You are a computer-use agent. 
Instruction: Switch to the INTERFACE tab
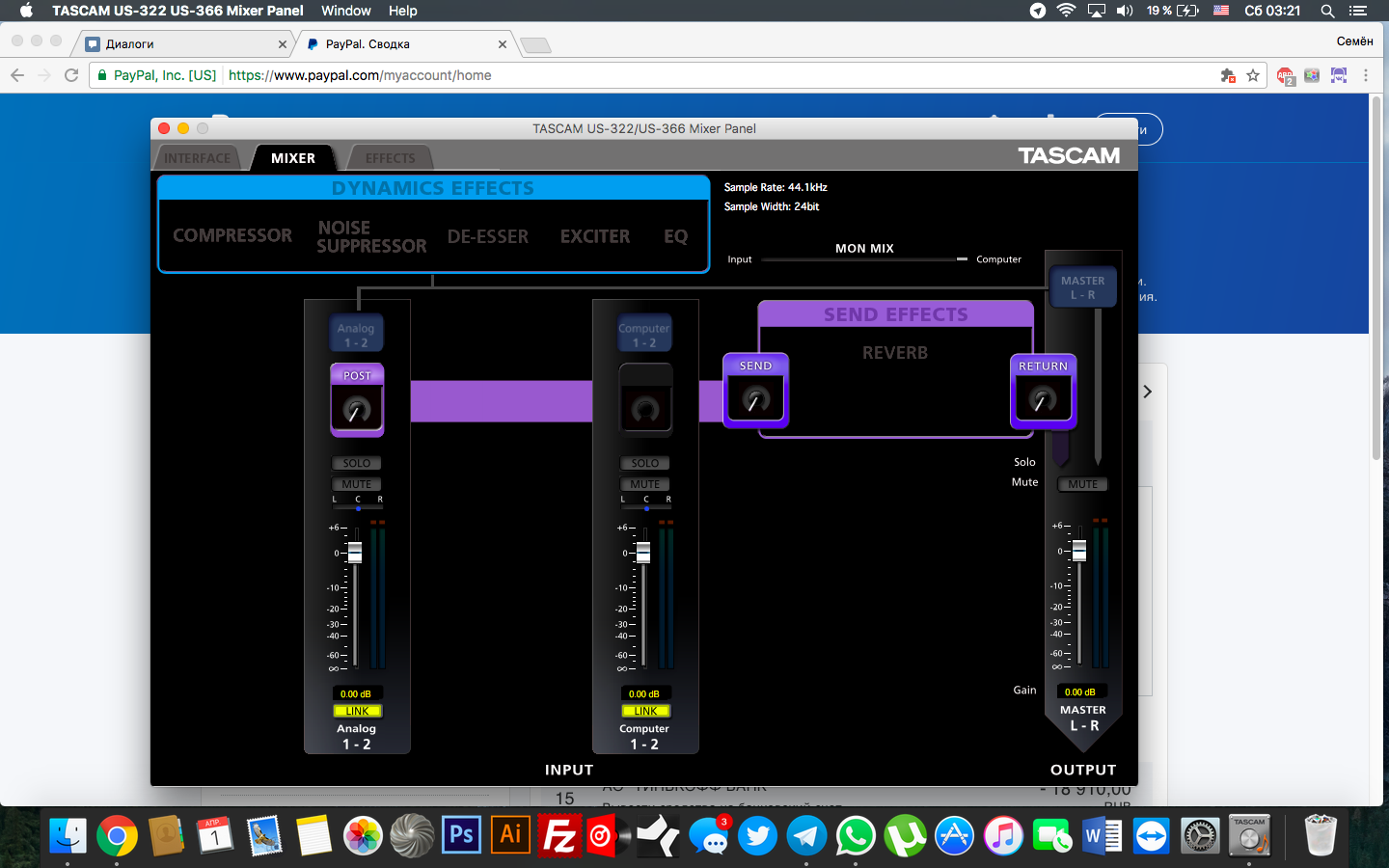click(198, 158)
